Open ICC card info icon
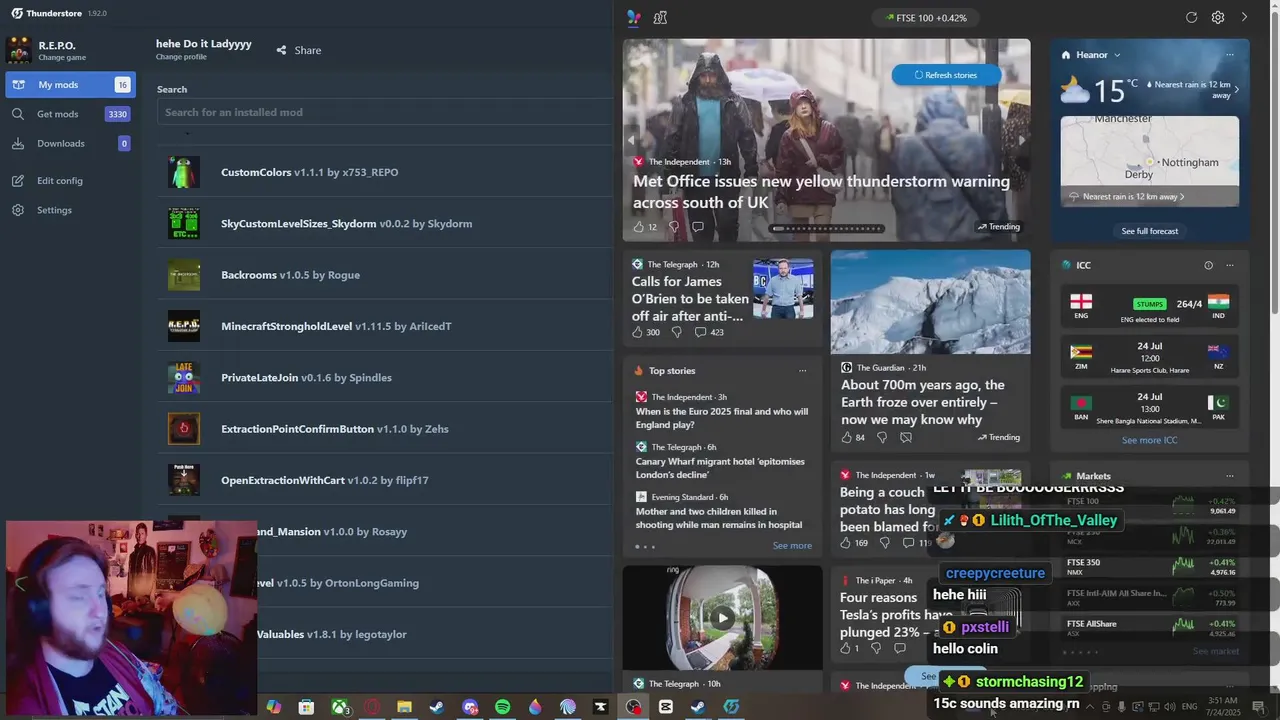1280x720 pixels. tap(1208, 265)
